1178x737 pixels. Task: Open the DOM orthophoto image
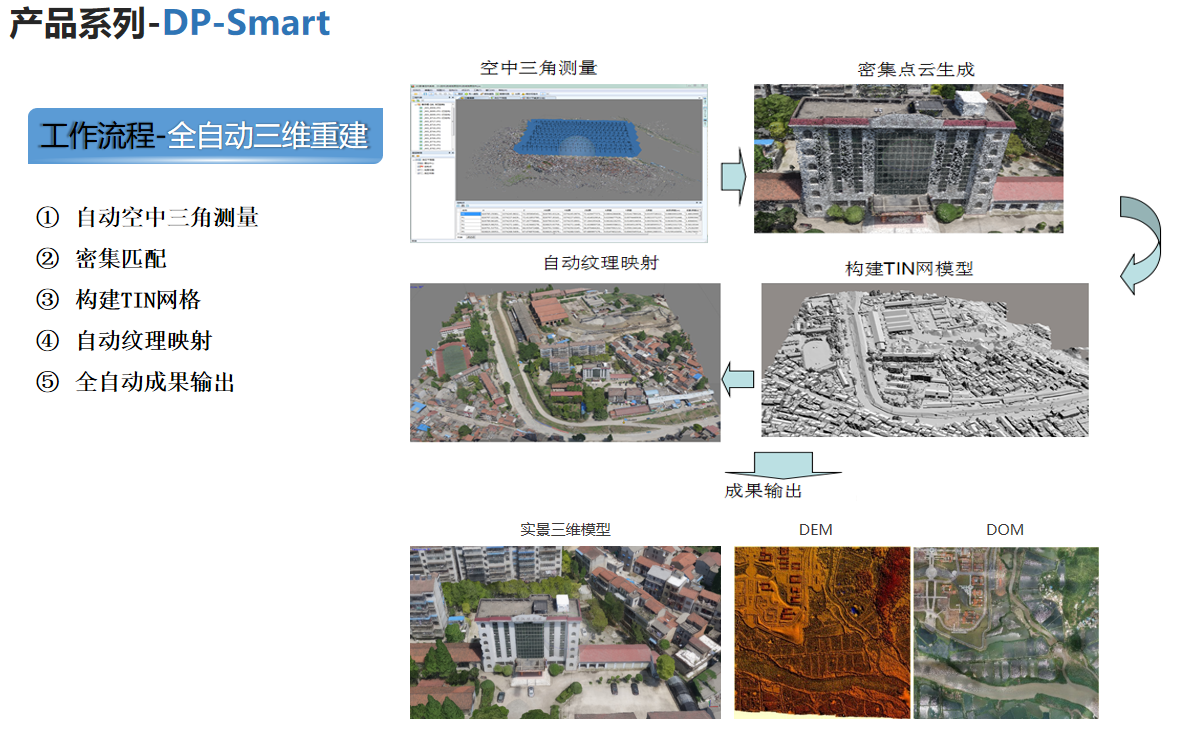(x=1006, y=632)
